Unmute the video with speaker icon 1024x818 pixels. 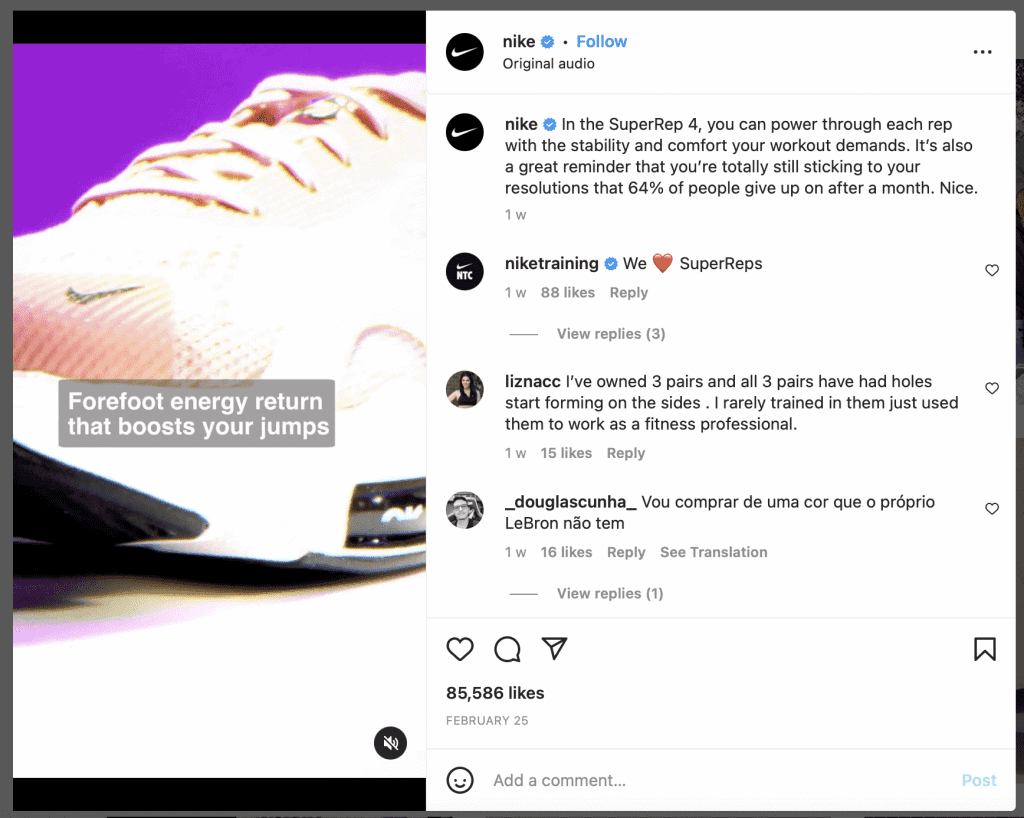(x=391, y=743)
